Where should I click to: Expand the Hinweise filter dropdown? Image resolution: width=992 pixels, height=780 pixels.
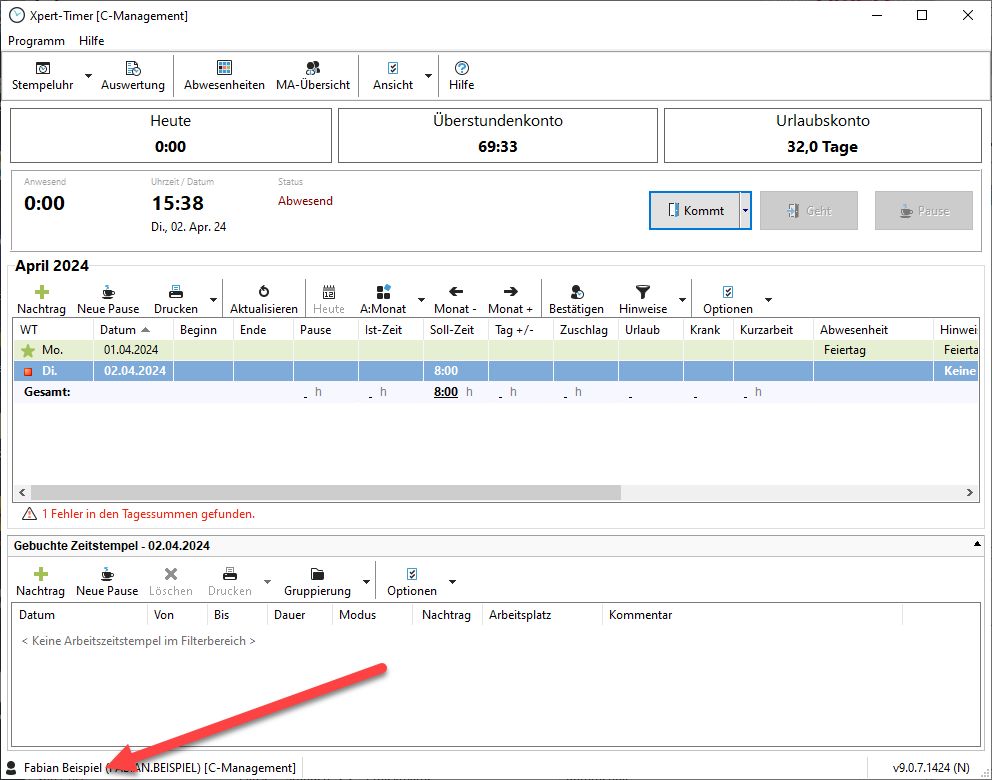[683, 300]
